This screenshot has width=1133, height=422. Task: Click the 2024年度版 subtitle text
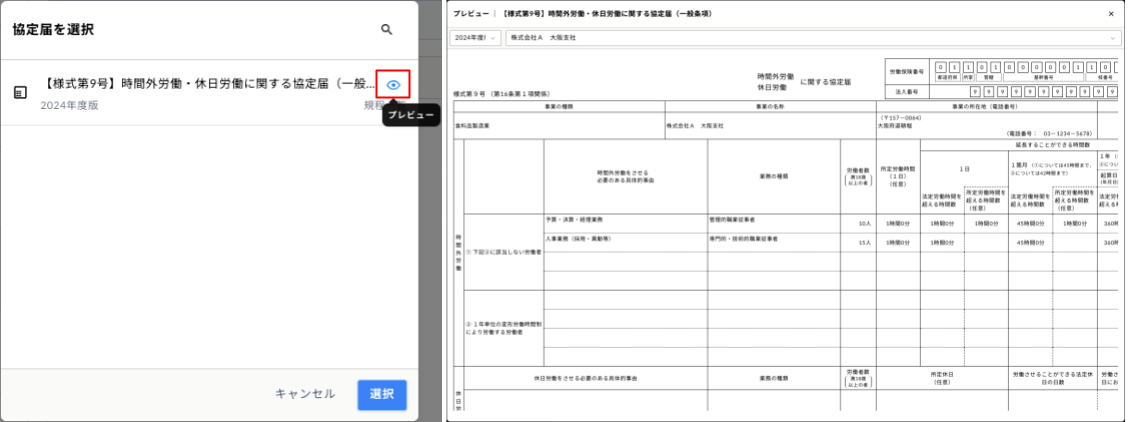pyautogui.click(x=69, y=105)
